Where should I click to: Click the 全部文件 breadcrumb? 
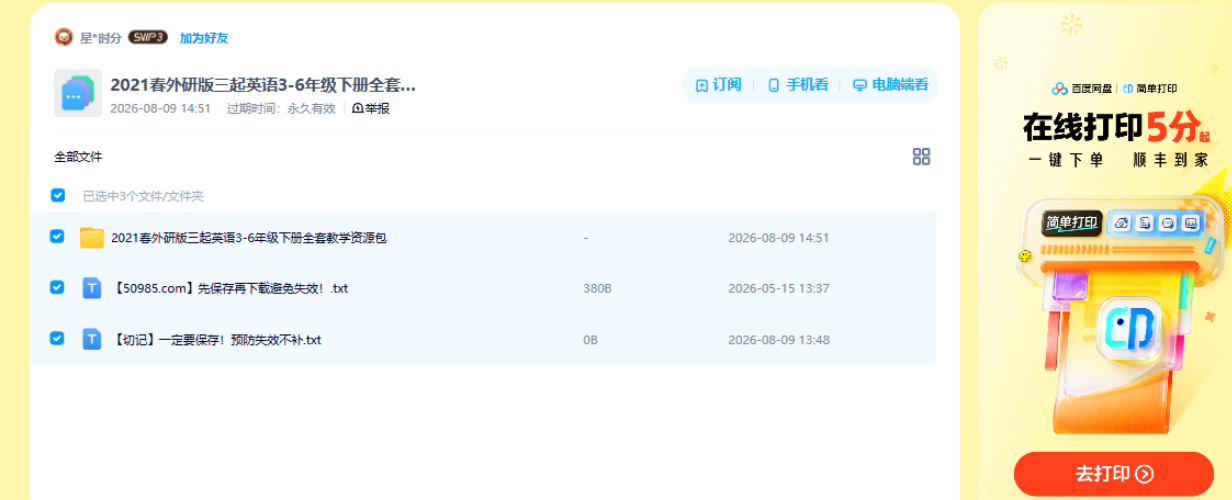[78, 157]
